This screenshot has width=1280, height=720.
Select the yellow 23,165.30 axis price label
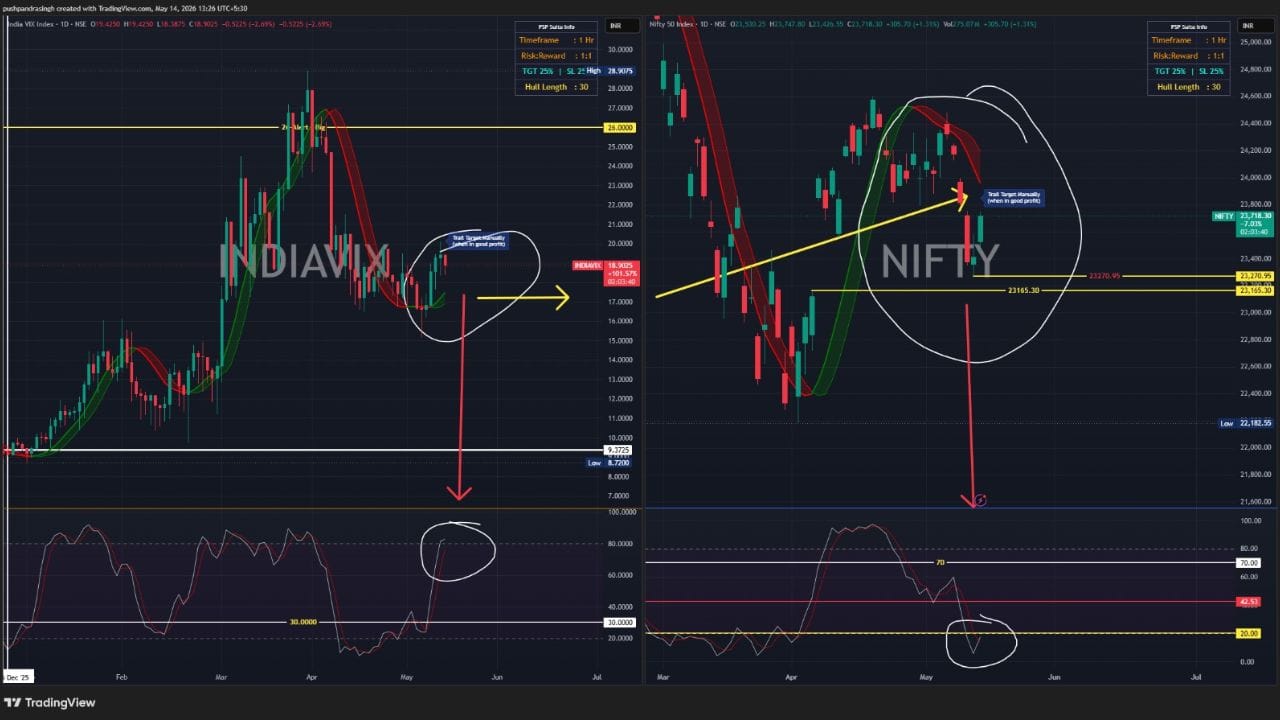(x=1255, y=290)
